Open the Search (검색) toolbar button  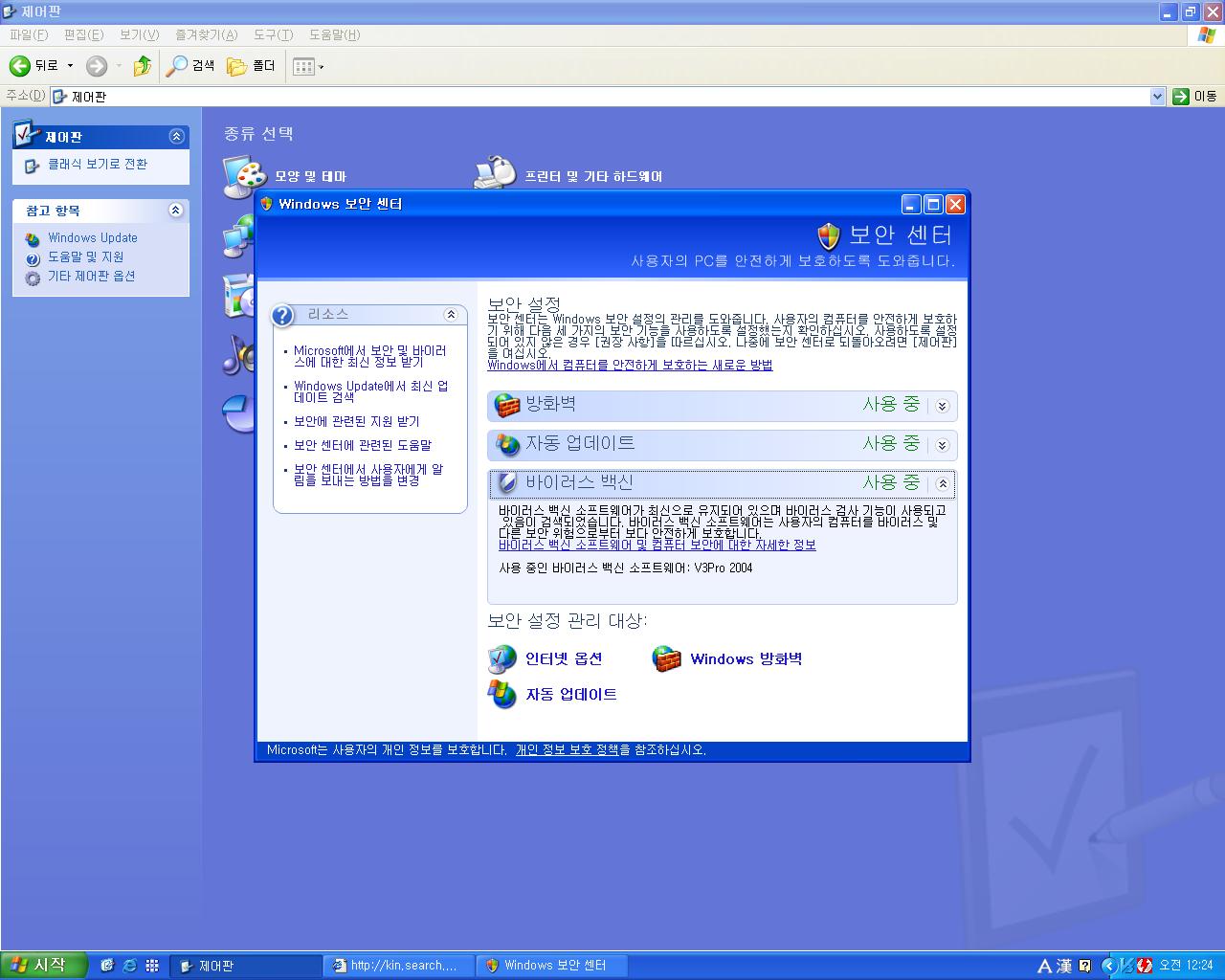190,66
